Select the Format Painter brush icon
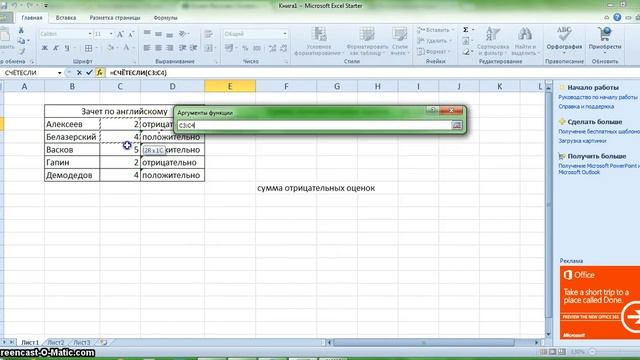 coord(21,51)
